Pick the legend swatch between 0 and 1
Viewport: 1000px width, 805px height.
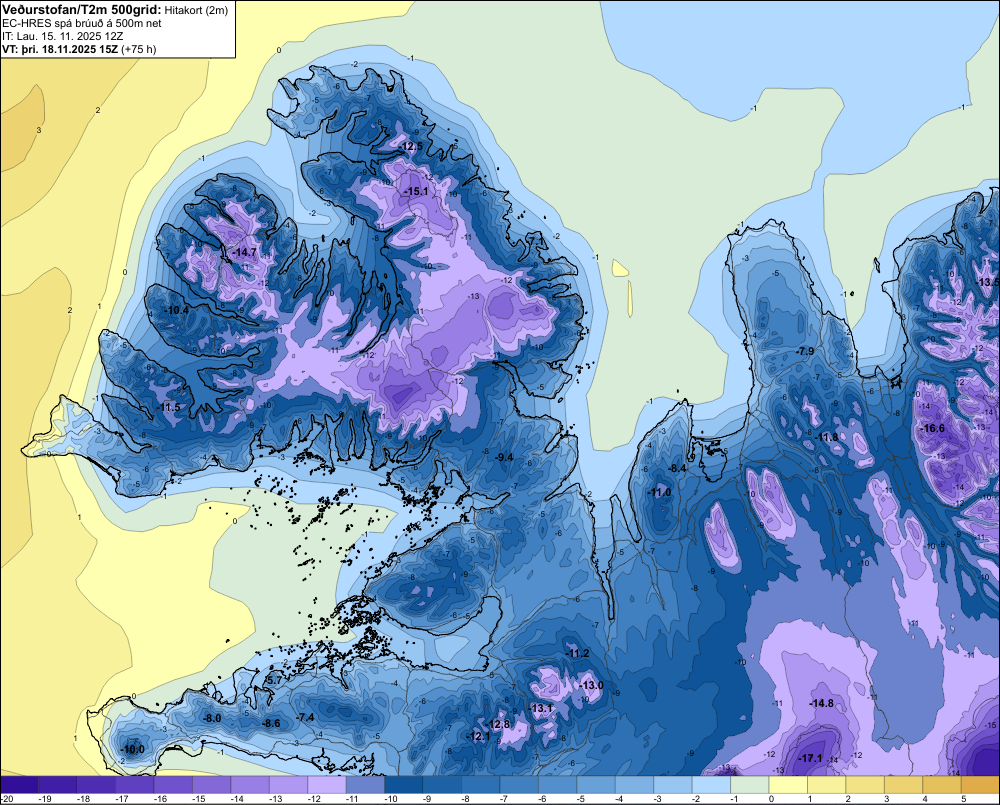coord(788,785)
